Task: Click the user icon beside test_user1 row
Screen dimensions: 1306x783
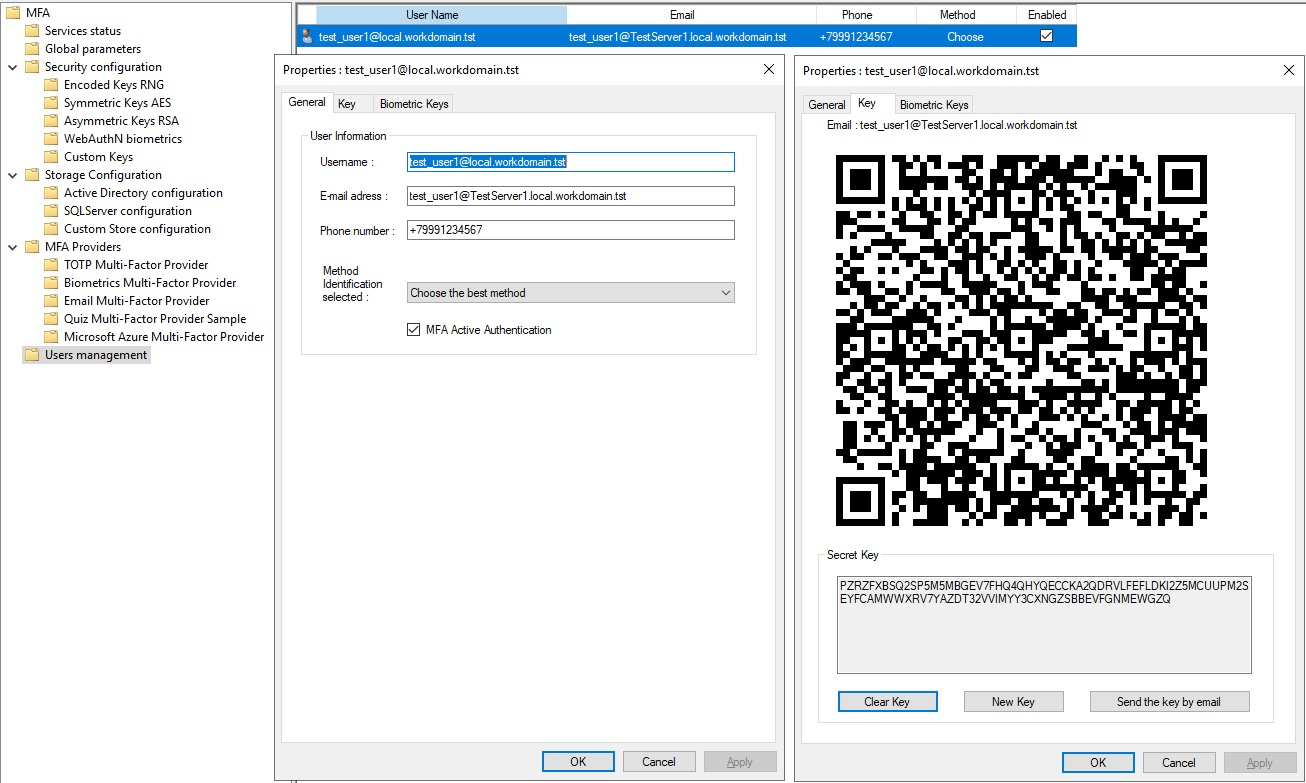Action: pyautogui.click(x=307, y=37)
